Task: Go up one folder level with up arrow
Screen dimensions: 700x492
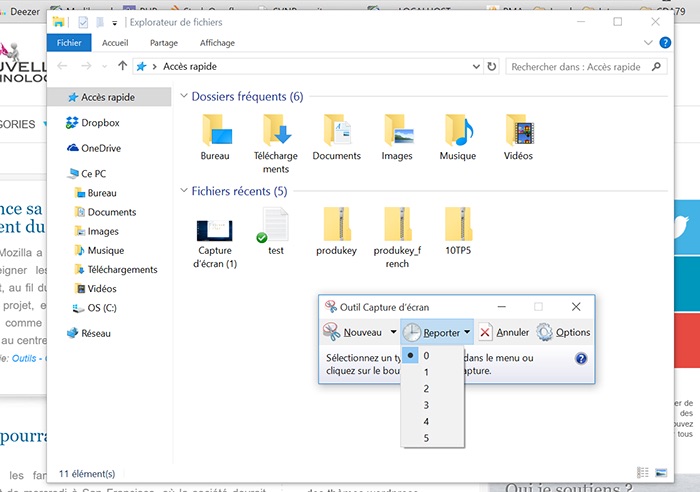Action: [122, 67]
